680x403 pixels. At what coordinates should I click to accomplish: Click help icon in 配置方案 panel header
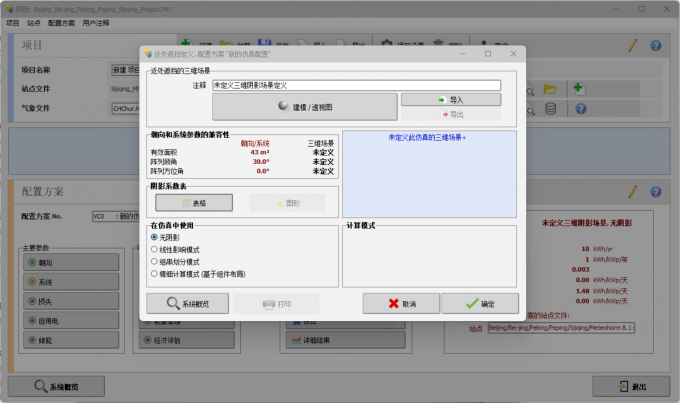tap(656, 191)
